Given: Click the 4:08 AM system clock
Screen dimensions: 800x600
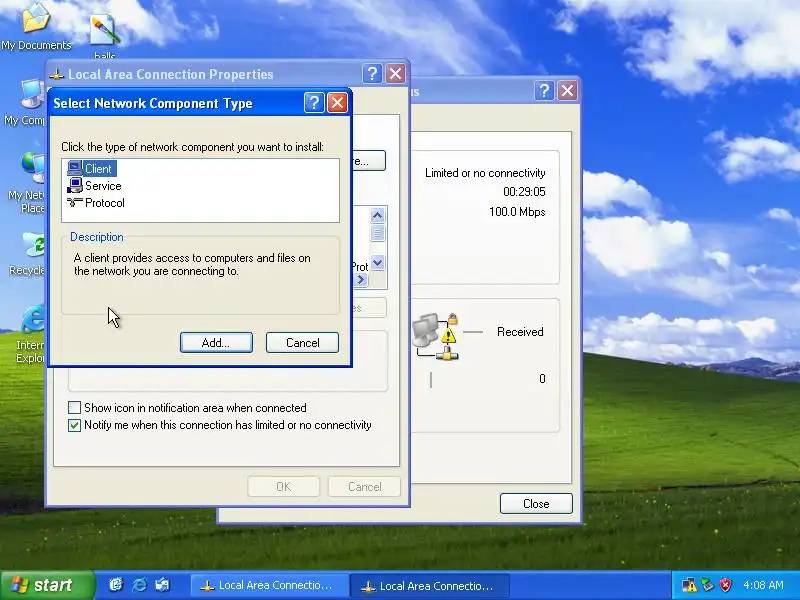Looking at the screenshot, I should [x=763, y=585].
